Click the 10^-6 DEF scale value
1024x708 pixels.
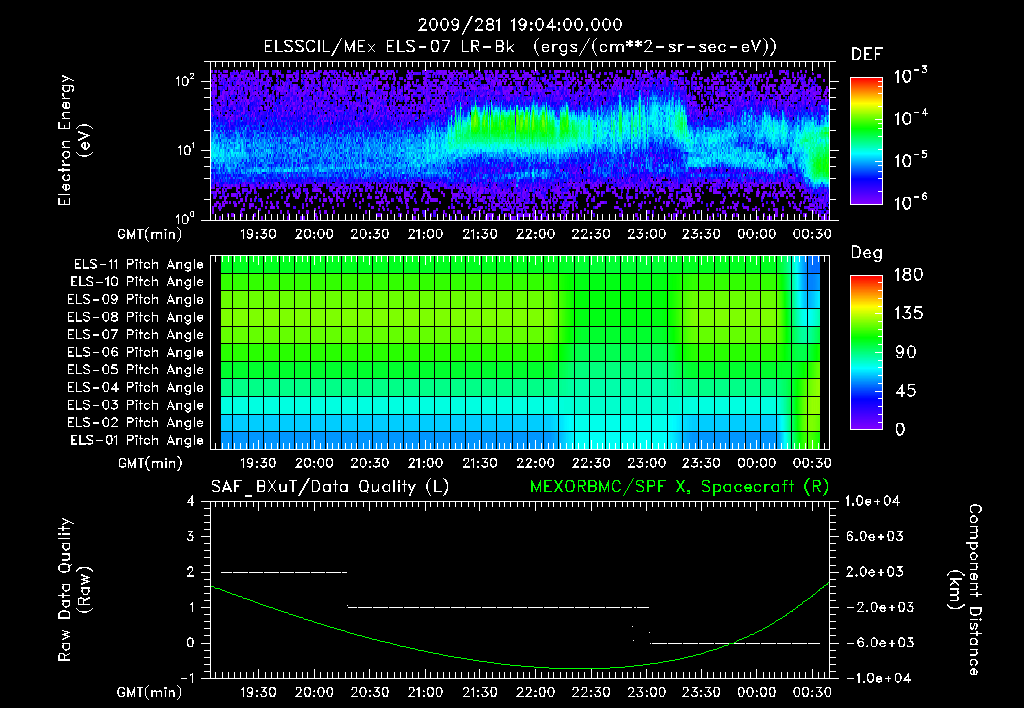click(910, 202)
